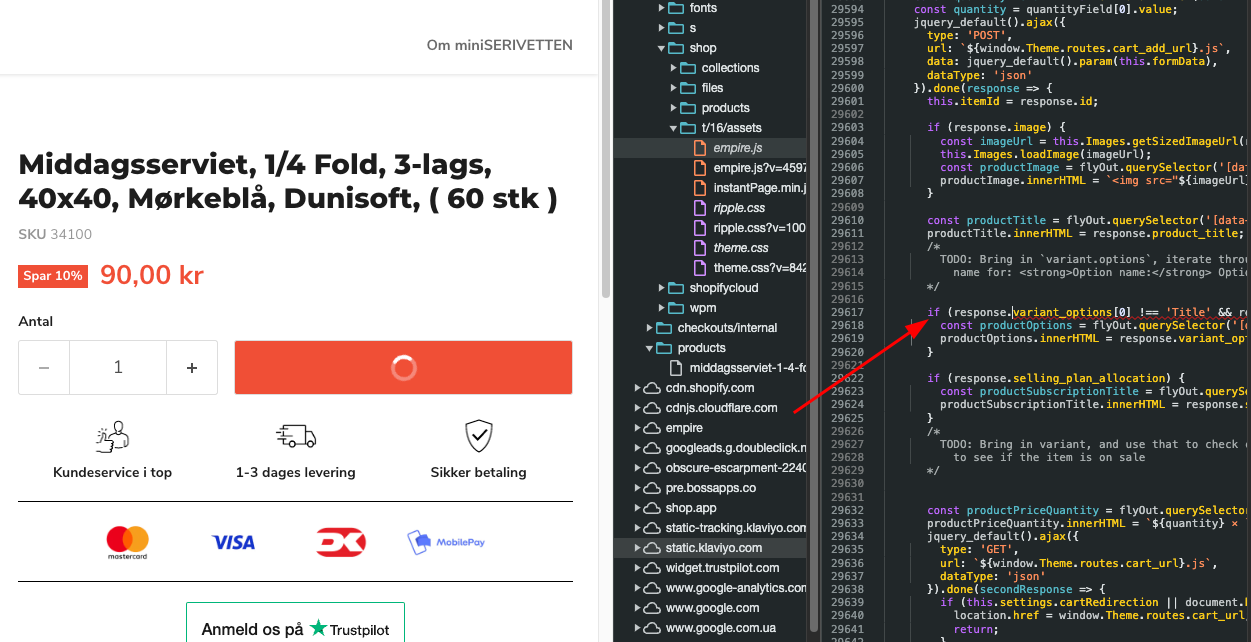Select the www.google.com domain row
Viewport: 1251px width, 642px height.
(710, 608)
